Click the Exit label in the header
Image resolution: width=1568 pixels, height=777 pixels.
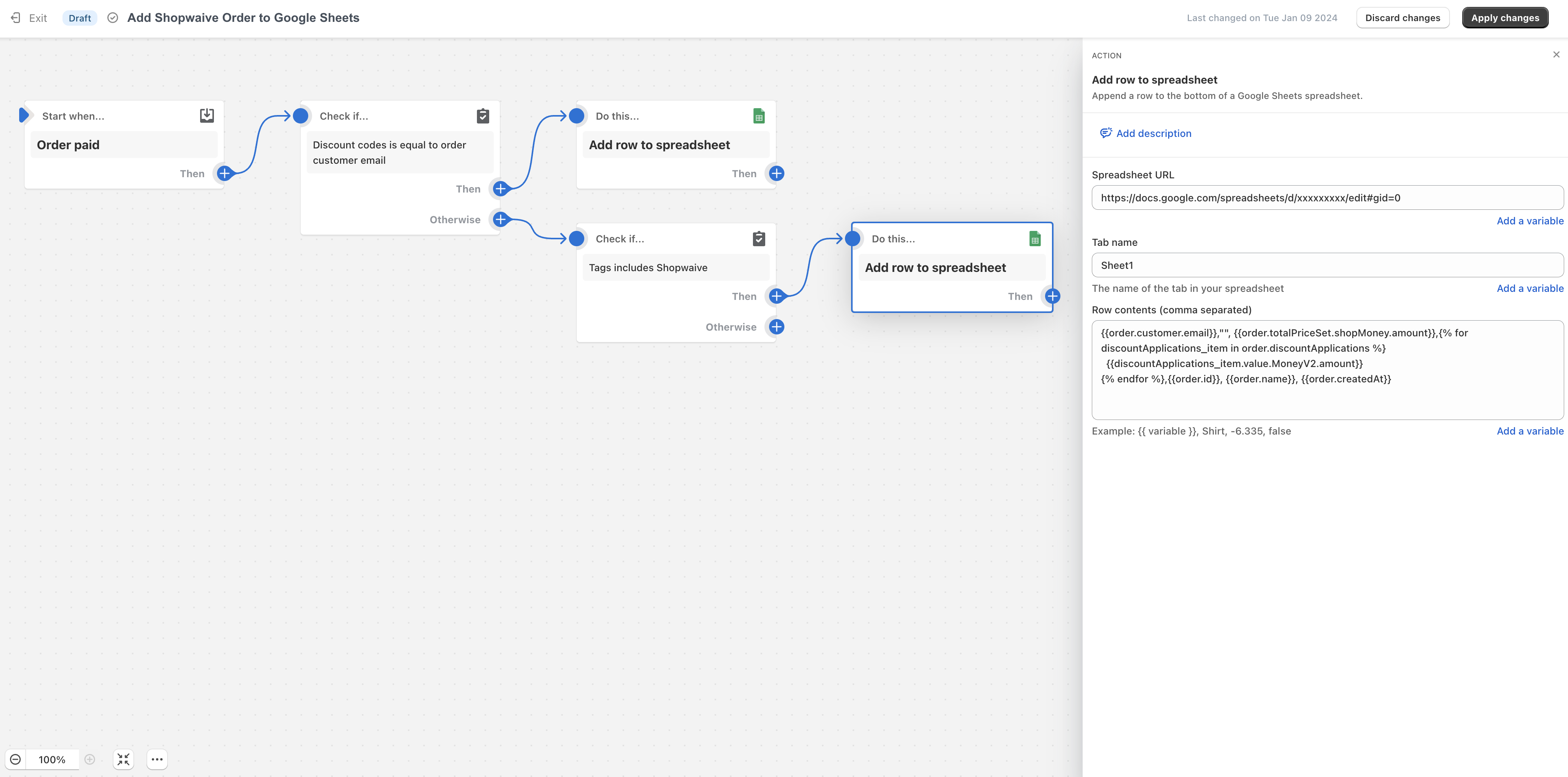coord(38,18)
